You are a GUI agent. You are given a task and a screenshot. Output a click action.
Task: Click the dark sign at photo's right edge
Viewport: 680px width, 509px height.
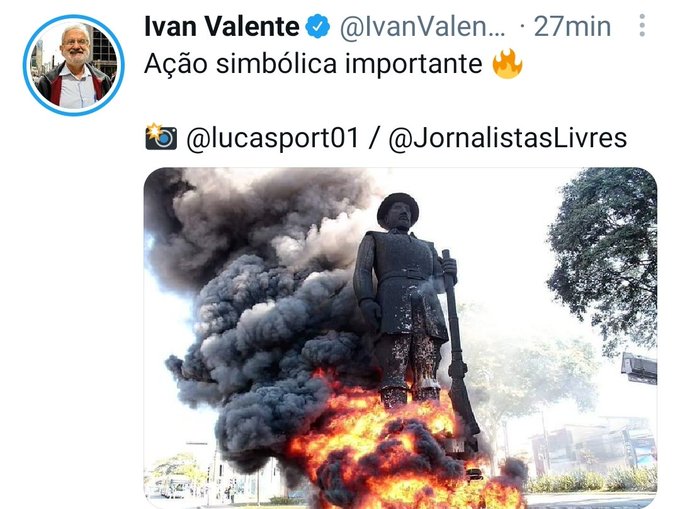pos(639,368)
